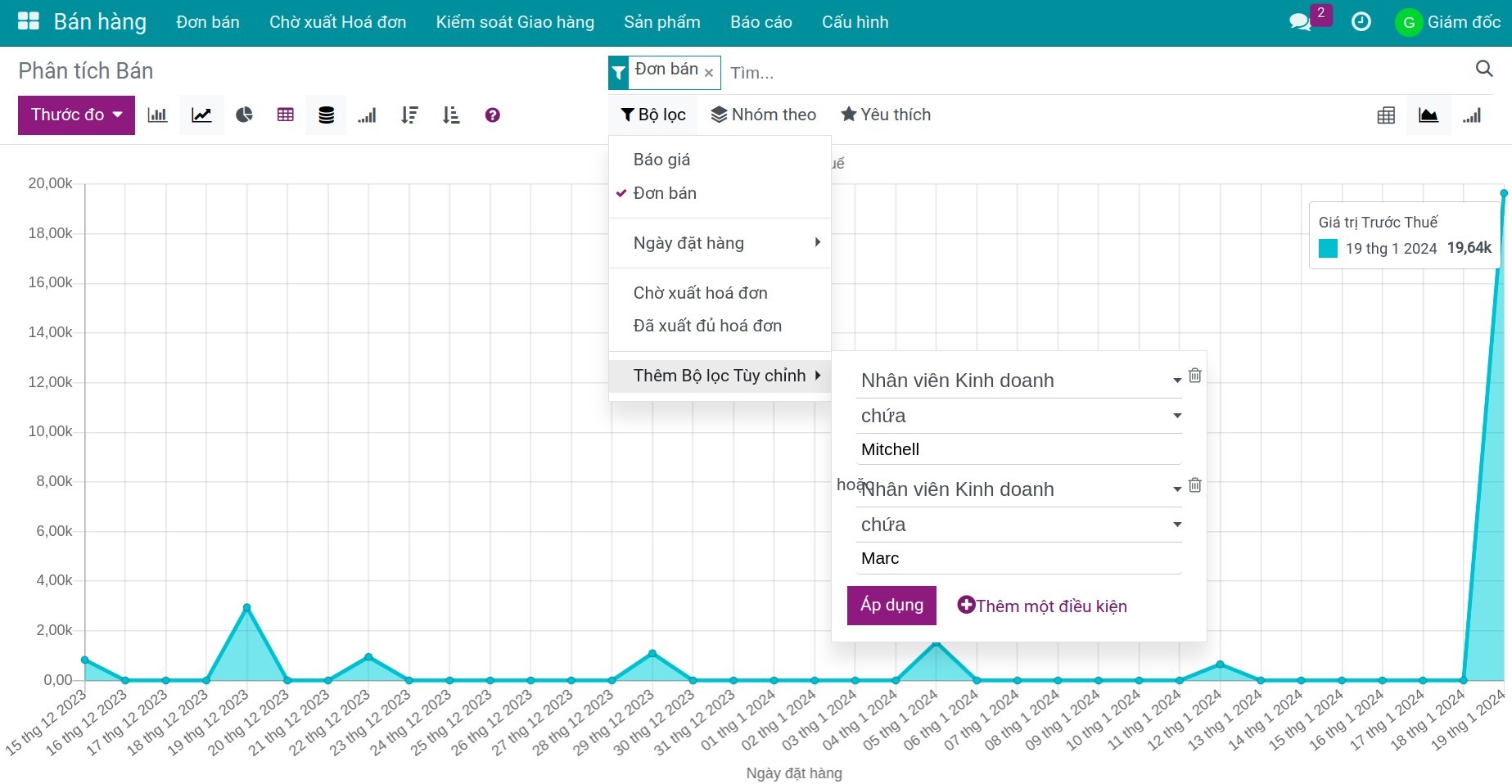
Task: Switch to pivot table view
Action: [x=1385, y=115]
